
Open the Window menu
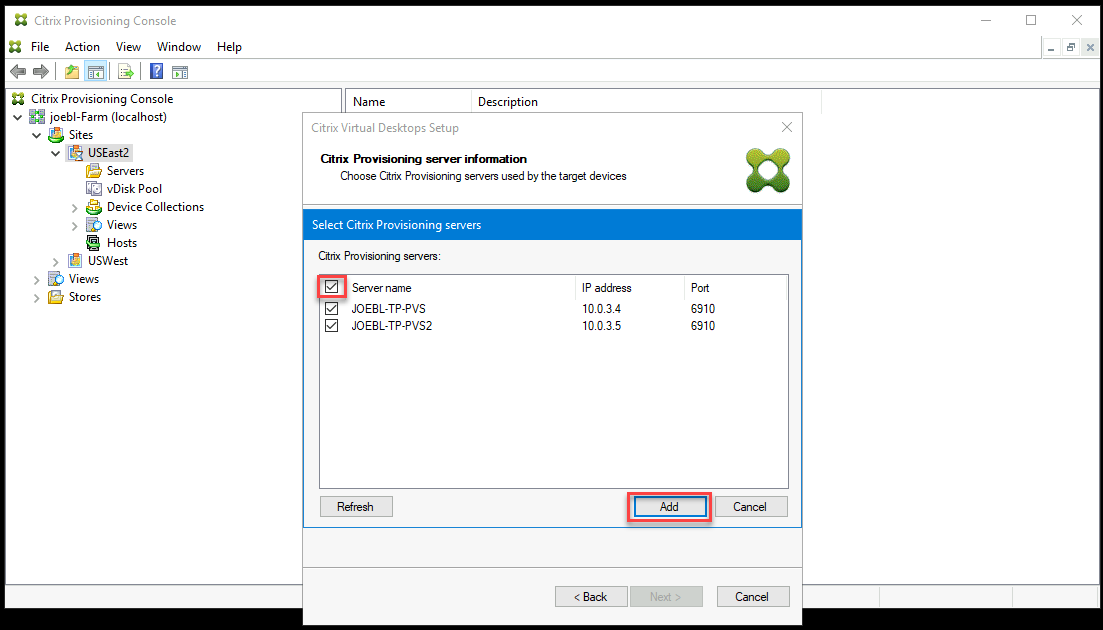[x=179, y=46]
